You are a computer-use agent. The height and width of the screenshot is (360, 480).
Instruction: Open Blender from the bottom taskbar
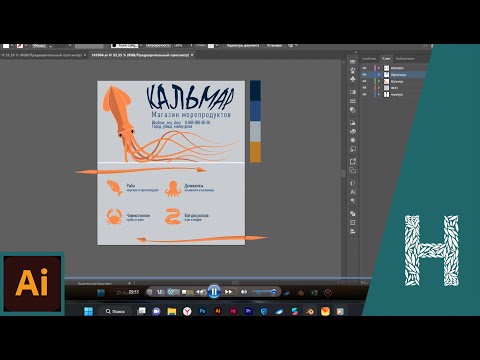[310, 311]
